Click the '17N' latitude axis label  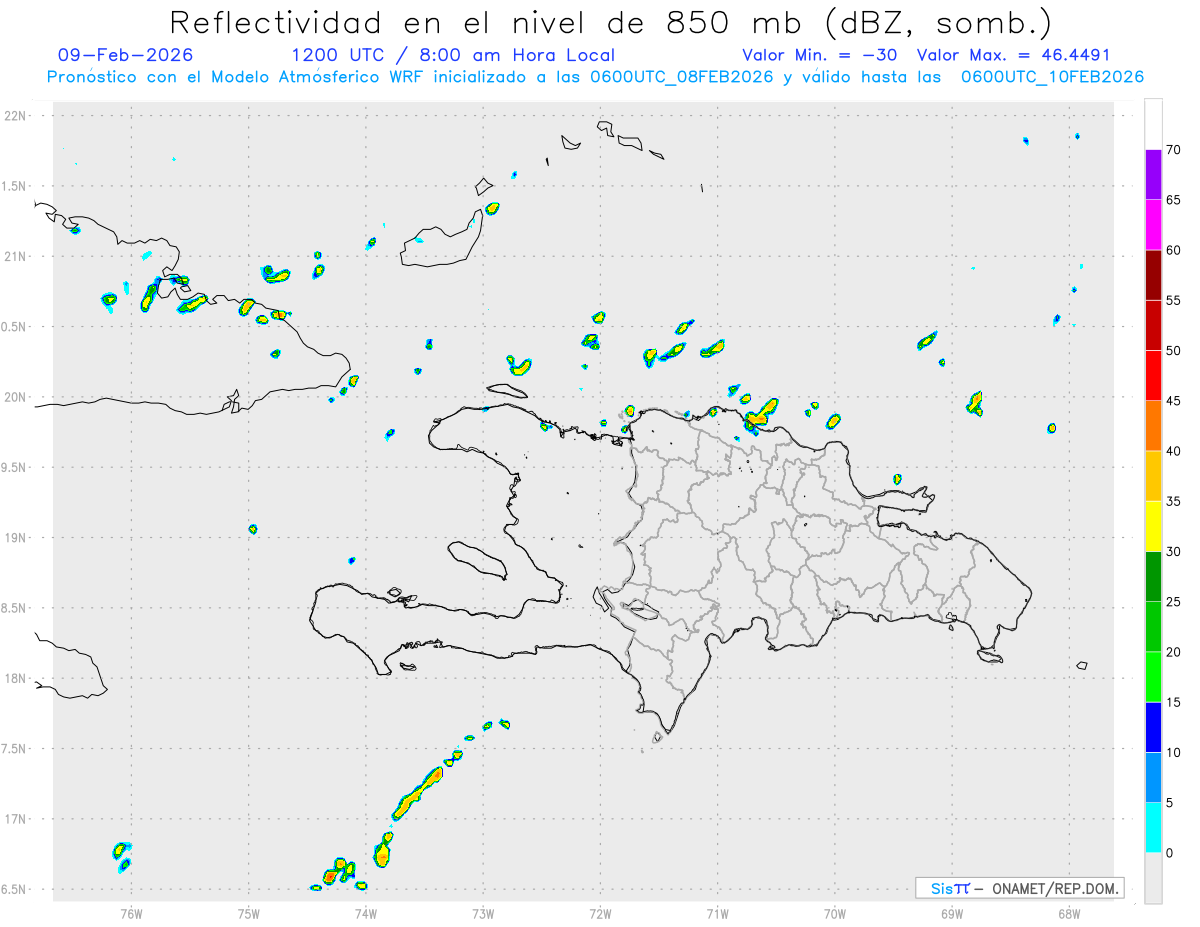(16, 819)
